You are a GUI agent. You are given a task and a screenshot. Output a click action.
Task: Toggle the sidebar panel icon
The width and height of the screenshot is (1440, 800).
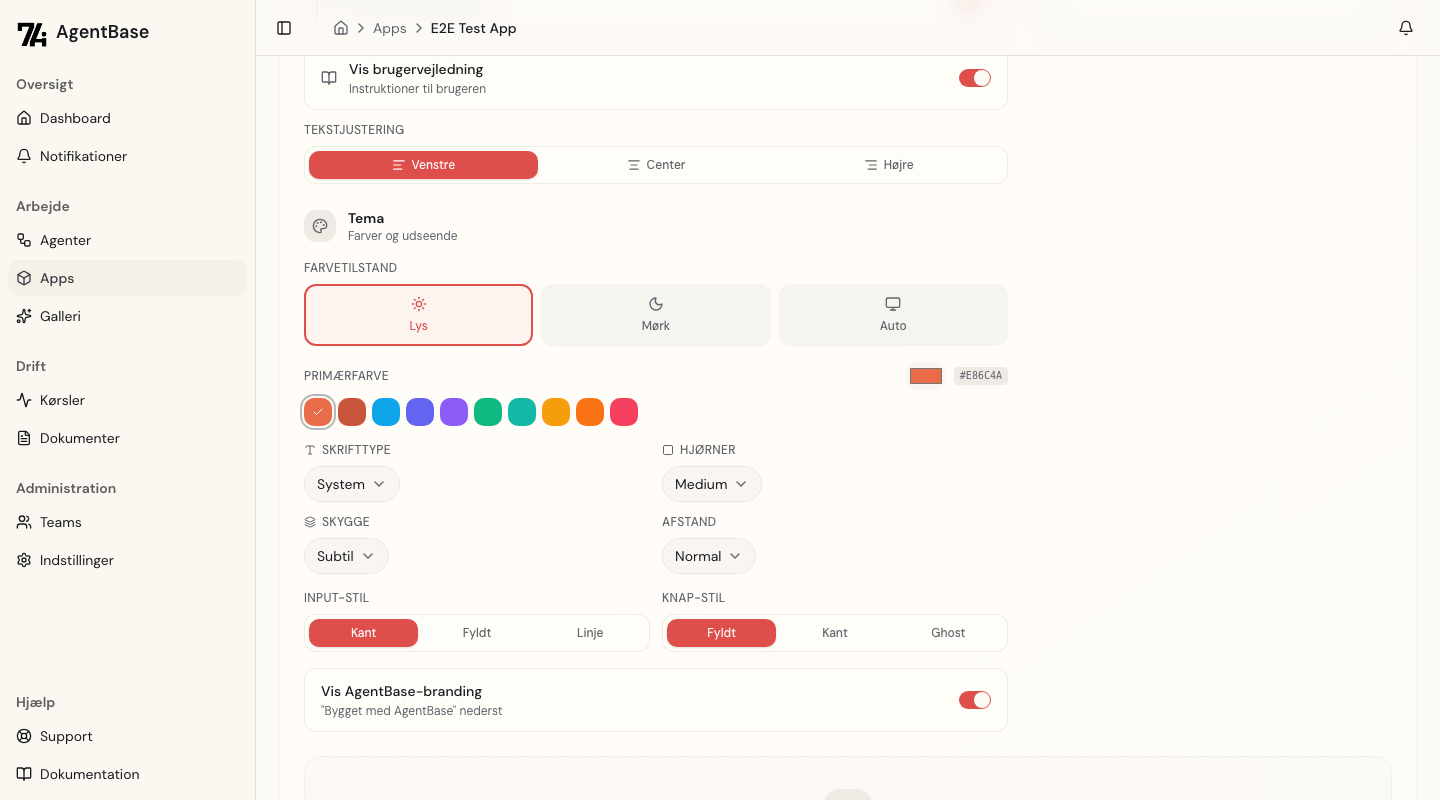[284, 28]
